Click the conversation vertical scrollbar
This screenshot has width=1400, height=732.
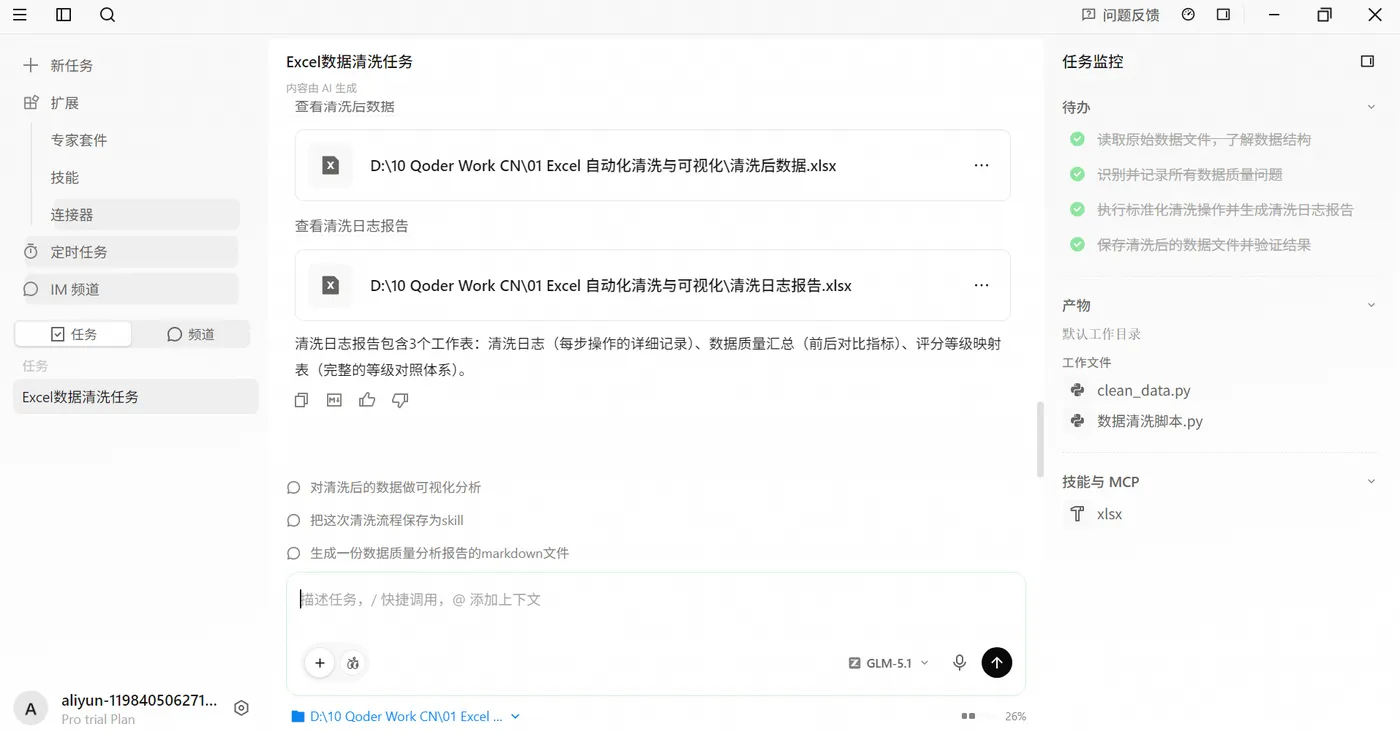[x=1040, y=439]
